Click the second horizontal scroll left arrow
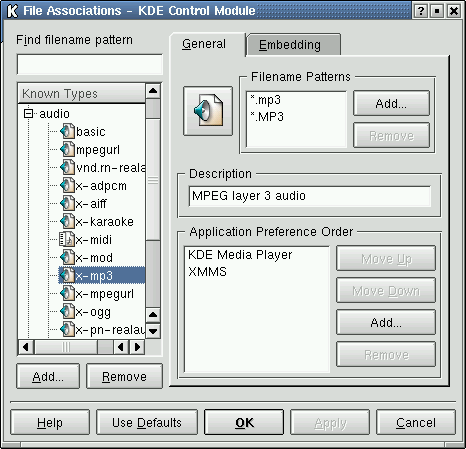Image resolution: width=466 pixels, height=449 pixels. [x=121, y=347]
